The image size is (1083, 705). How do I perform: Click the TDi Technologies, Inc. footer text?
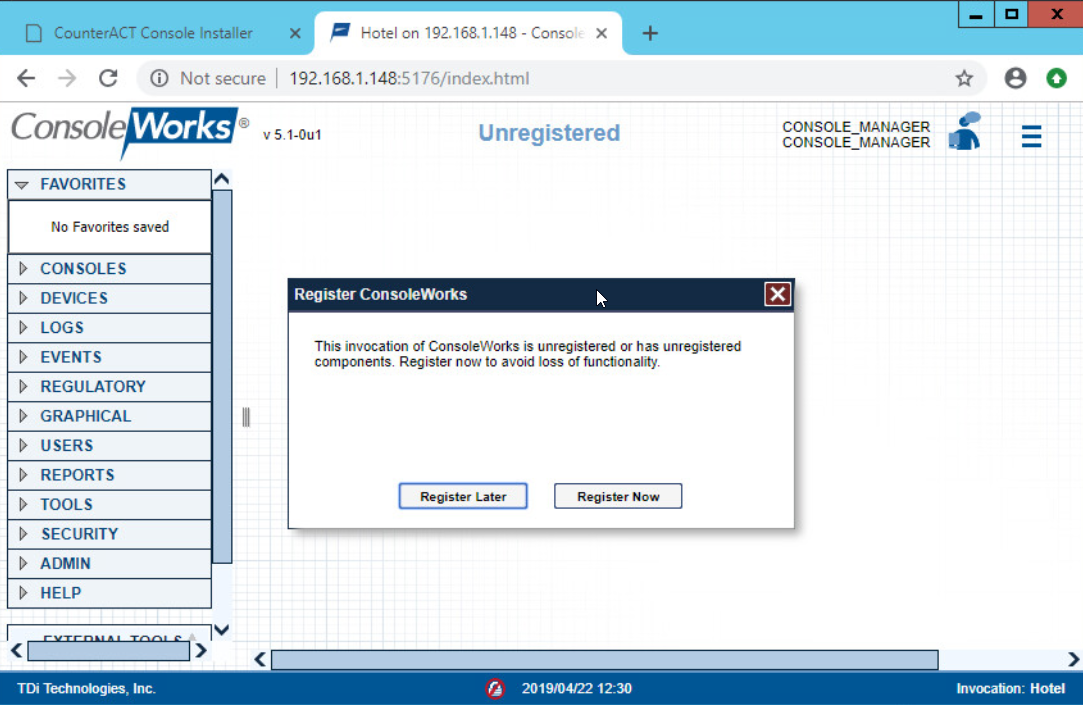click(86, 688)
